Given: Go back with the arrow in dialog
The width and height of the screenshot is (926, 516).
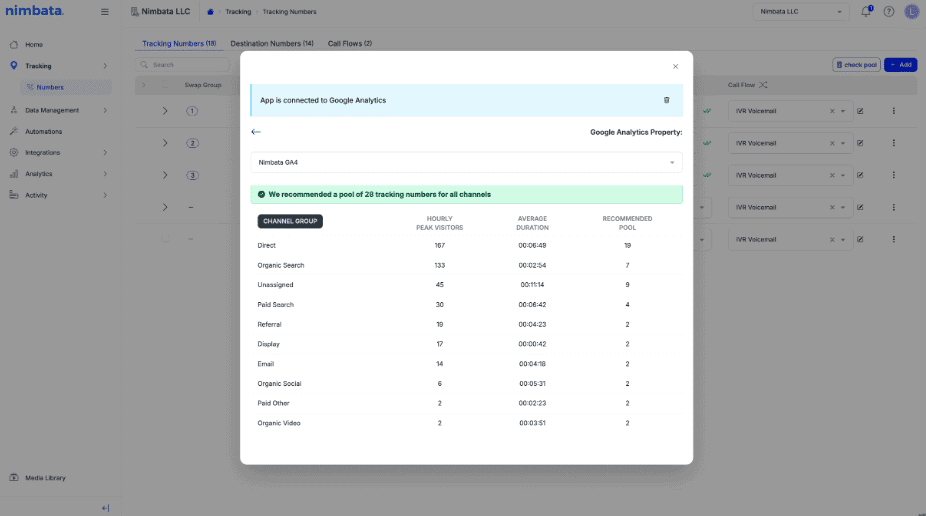Looking at the screenshot, I should point(256,132).
